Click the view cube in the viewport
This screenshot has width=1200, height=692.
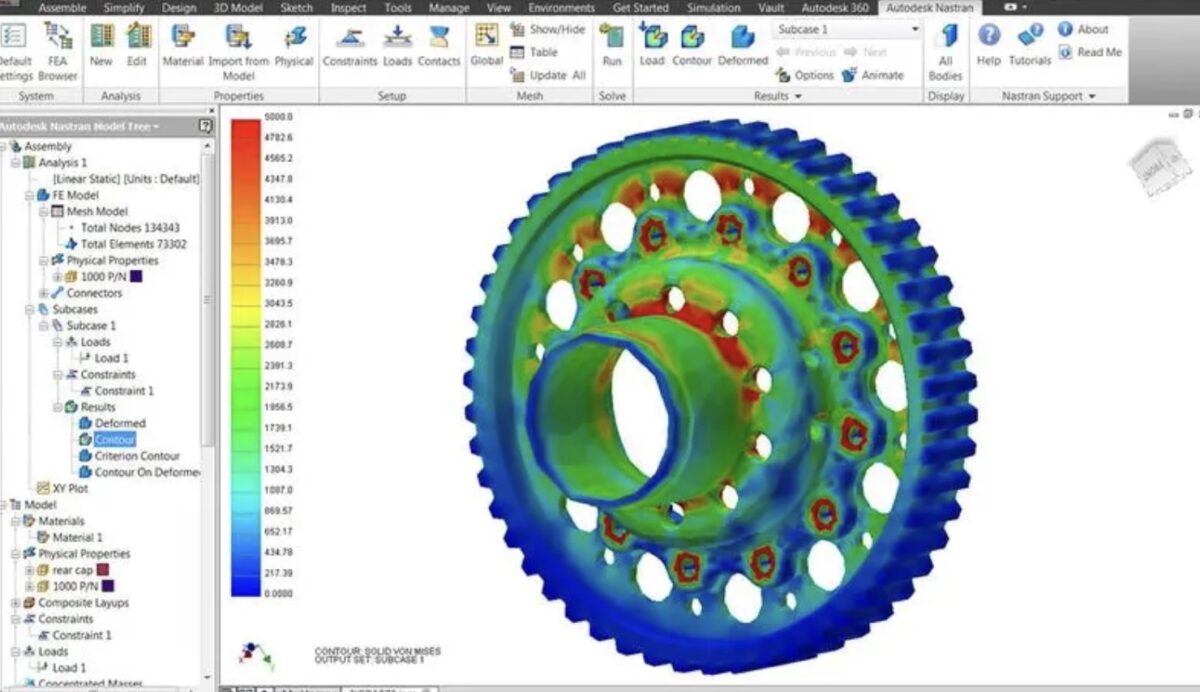(x=1162, y=165)
